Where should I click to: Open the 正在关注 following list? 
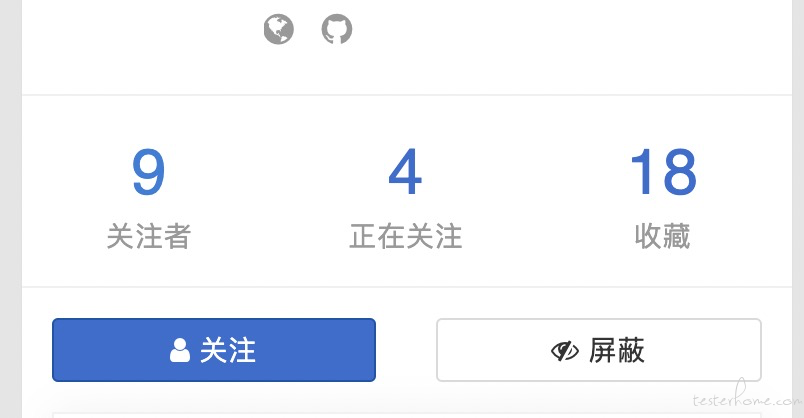pos(406,236)
